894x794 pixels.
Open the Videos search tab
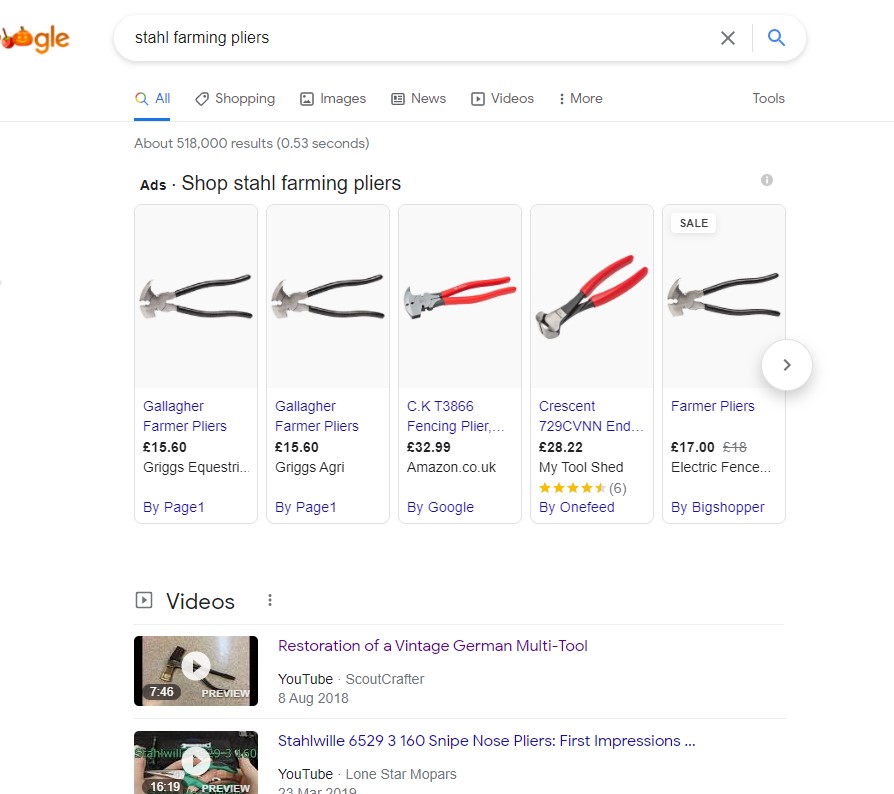tap(502, 98)
